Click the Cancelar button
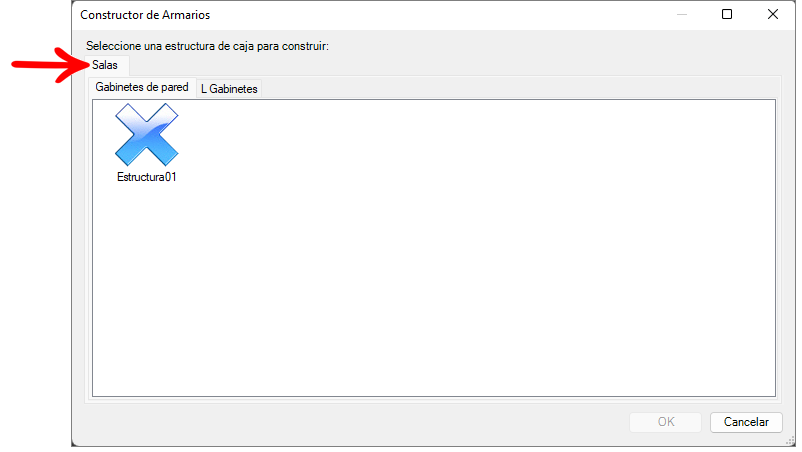 point(746,422)
